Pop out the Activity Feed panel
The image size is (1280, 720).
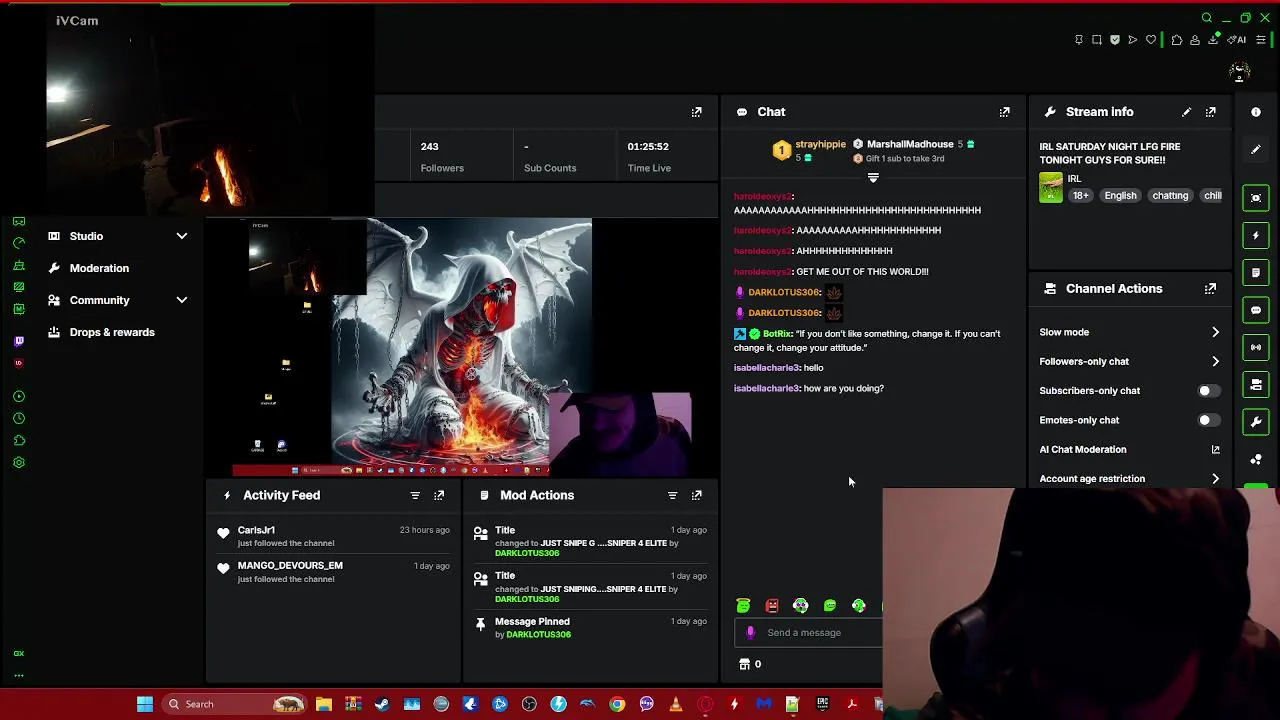pyautogui.click(x=439, y=495)
